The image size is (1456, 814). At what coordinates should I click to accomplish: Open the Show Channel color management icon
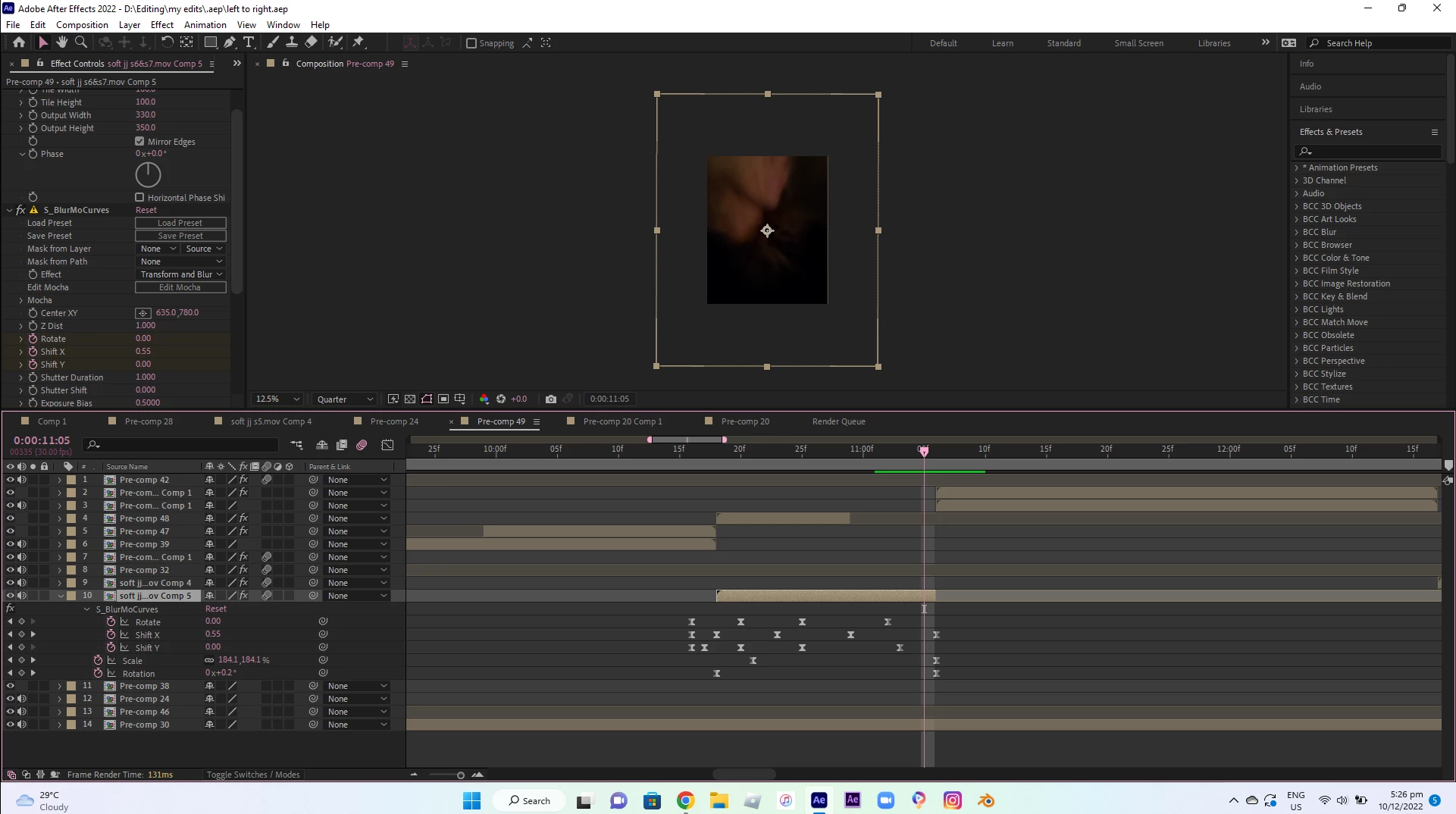[x=484, y=399]
